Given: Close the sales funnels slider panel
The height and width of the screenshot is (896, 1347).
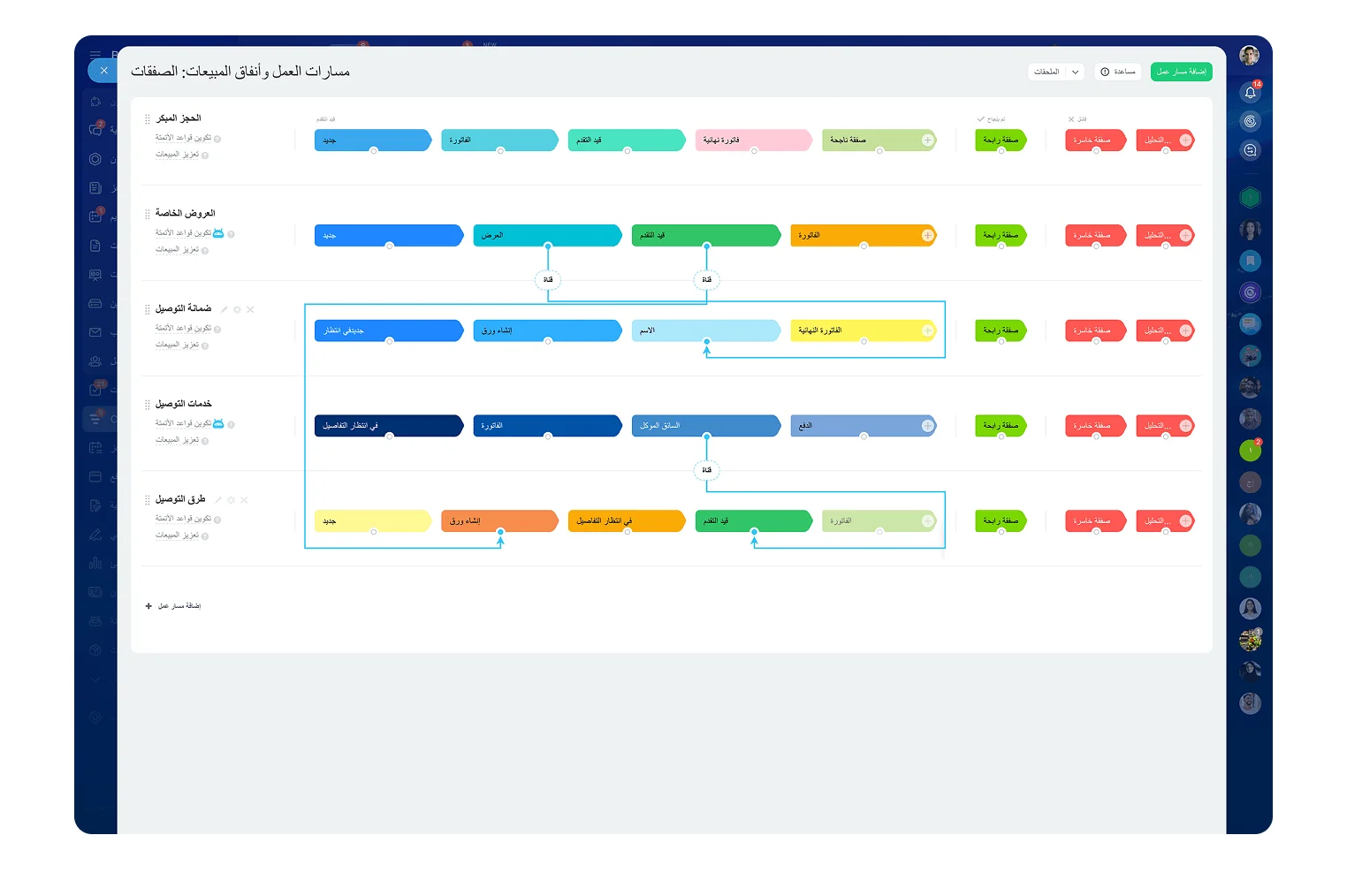Looking at the screenshot, I should (103, 71).
